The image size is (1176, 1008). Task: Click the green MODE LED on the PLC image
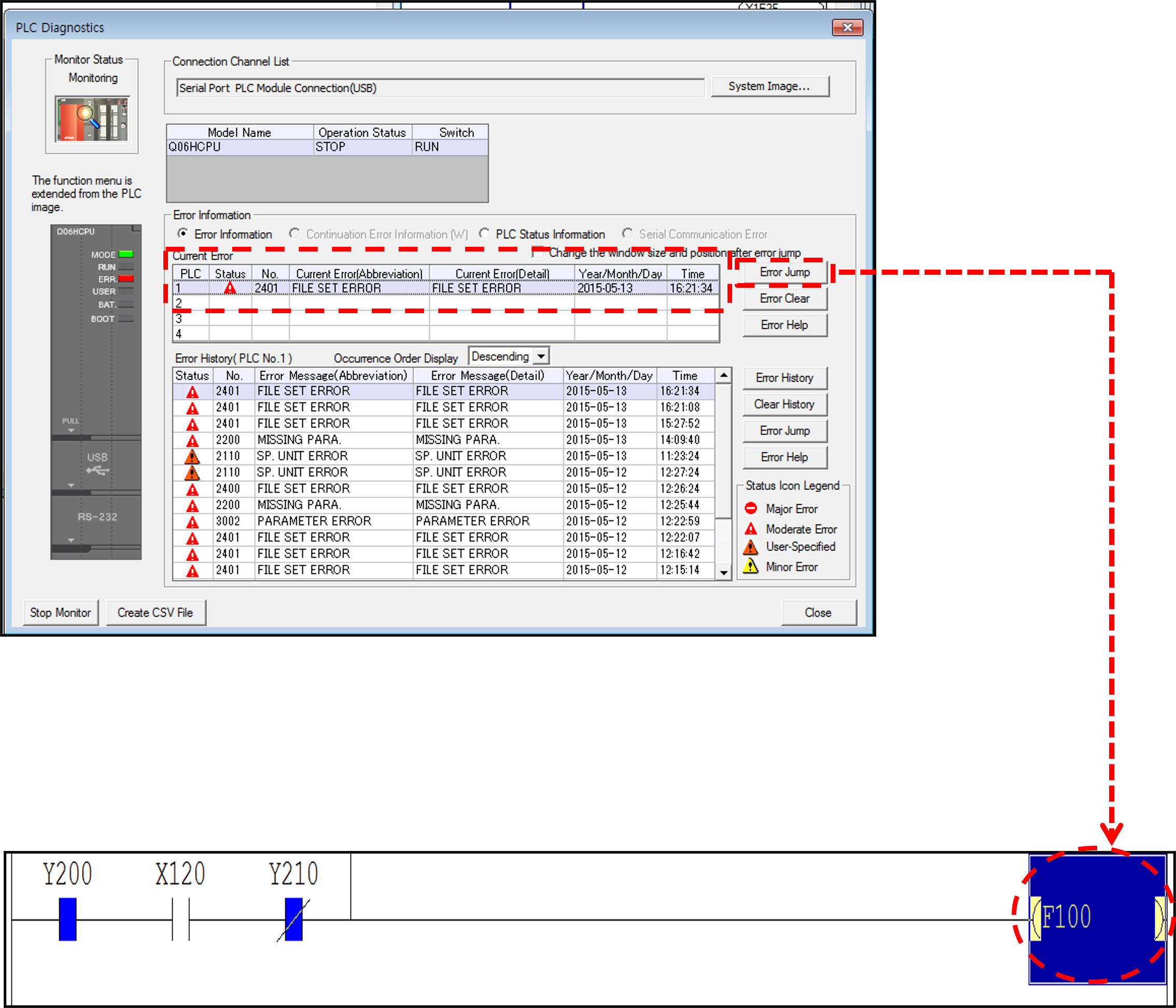tap(126, 254)
